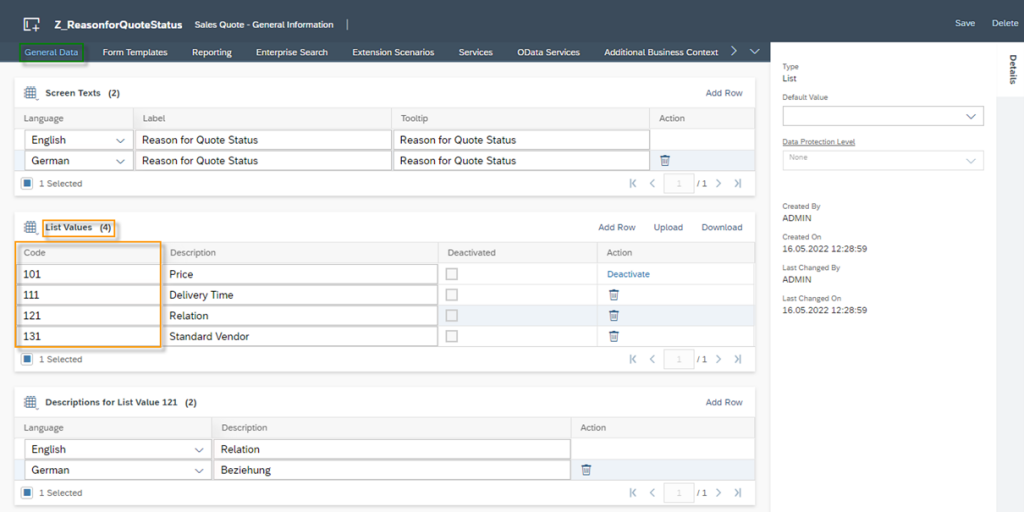
Task: Toggle the vertical Details side panel tab
Action: (x=1013, y=69)
